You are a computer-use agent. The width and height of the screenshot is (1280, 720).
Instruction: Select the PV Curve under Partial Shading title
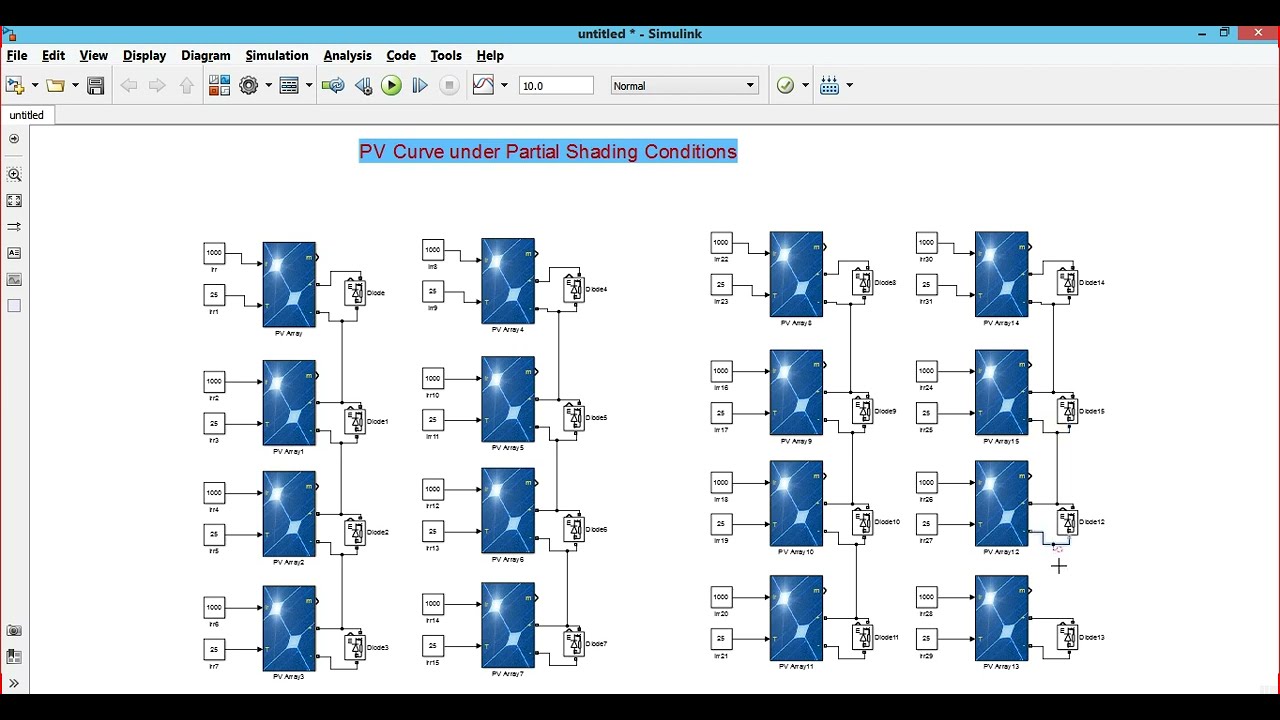pos(548,152)
